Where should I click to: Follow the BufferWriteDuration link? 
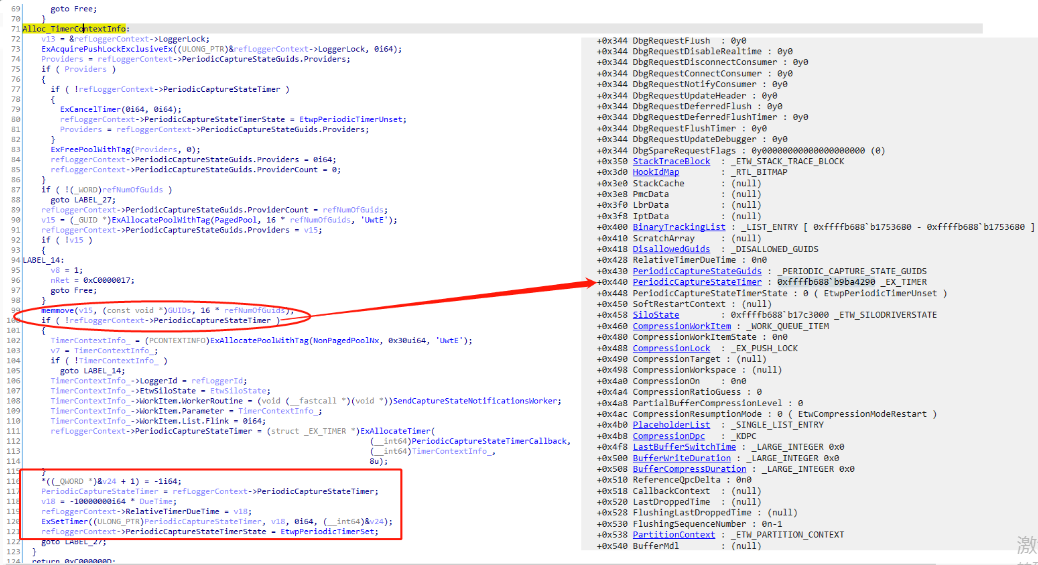(681, 458)
